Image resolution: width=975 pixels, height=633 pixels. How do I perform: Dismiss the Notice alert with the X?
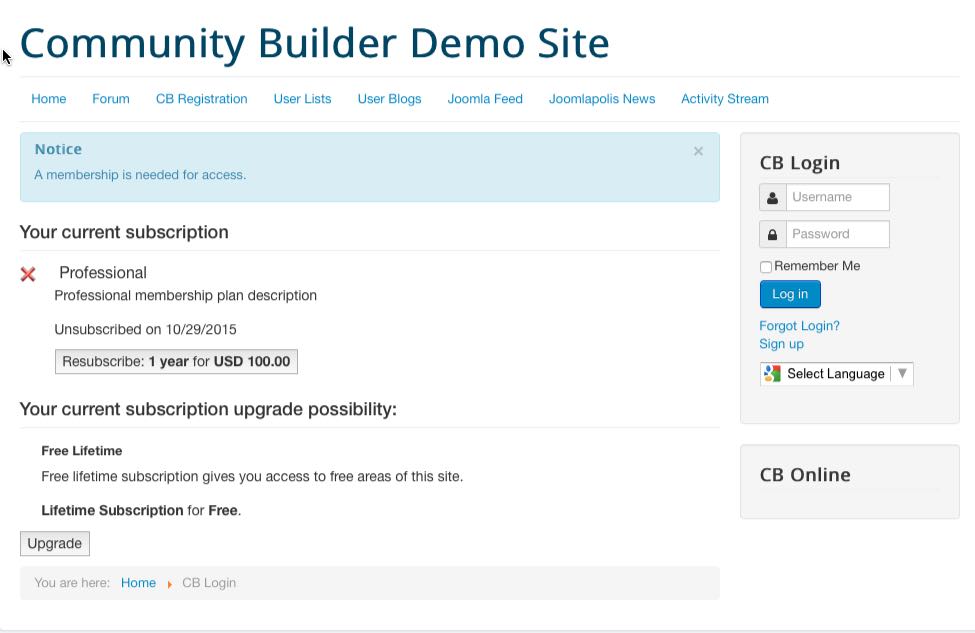(x=698, y=151)
